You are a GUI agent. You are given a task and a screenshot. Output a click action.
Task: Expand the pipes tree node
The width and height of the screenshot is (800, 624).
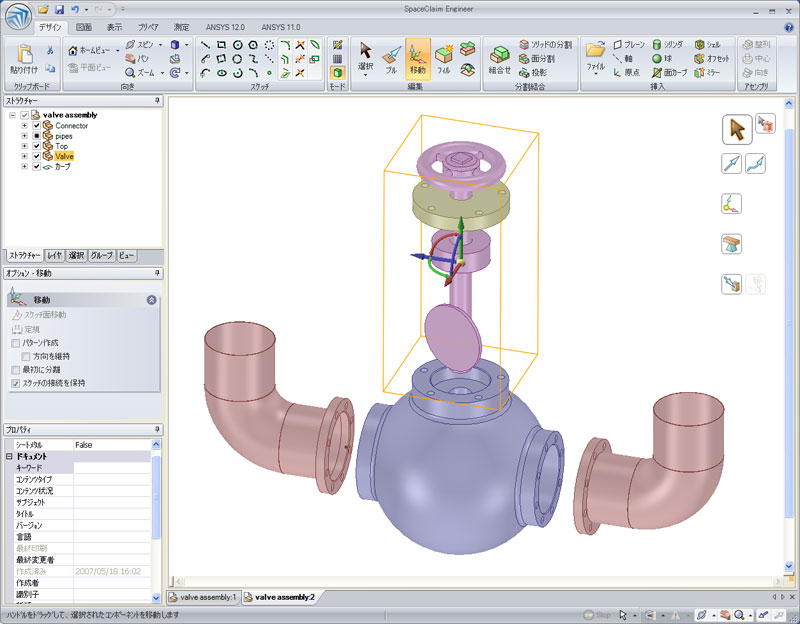[x=24, y=136]
